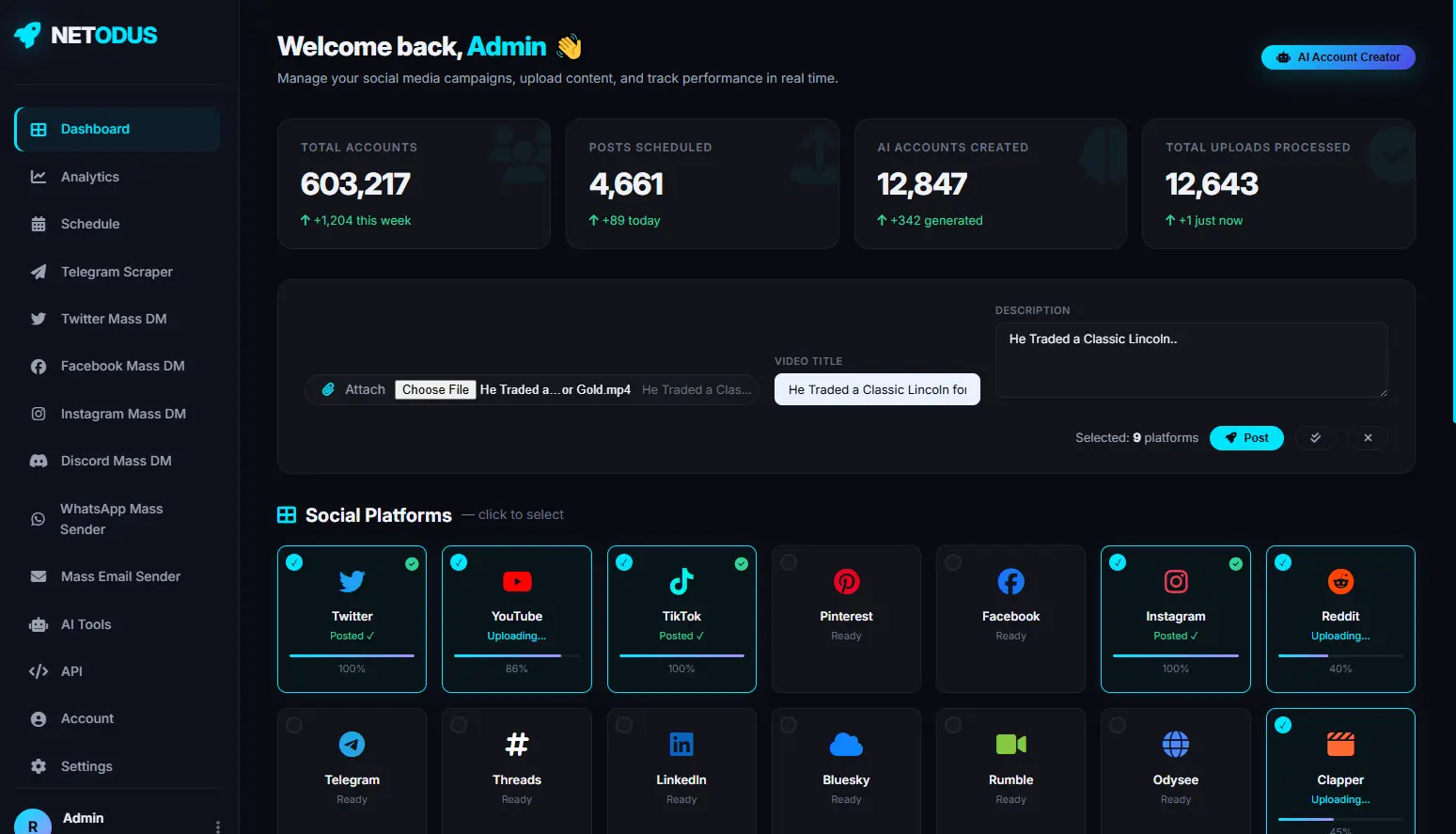Clear the selection with the X button
The image size is (1456, 834).
pos(1368,438)
